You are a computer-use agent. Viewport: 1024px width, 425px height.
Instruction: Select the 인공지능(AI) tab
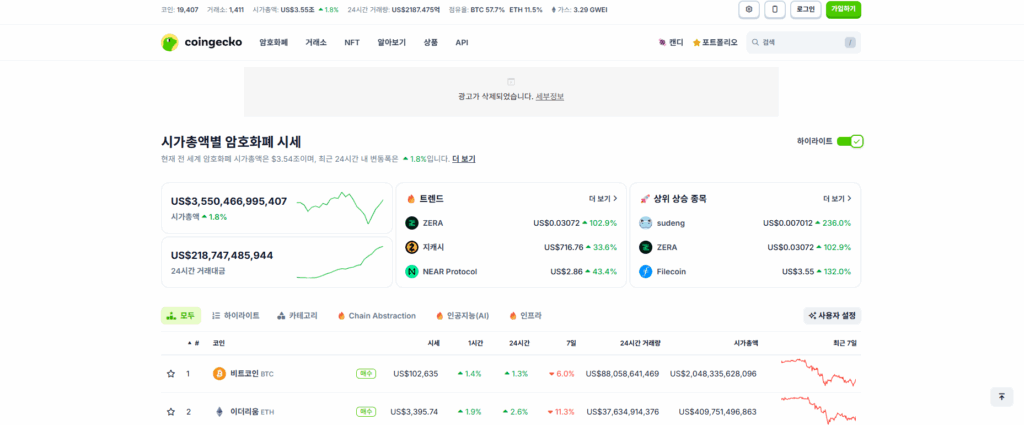[462, 315]
